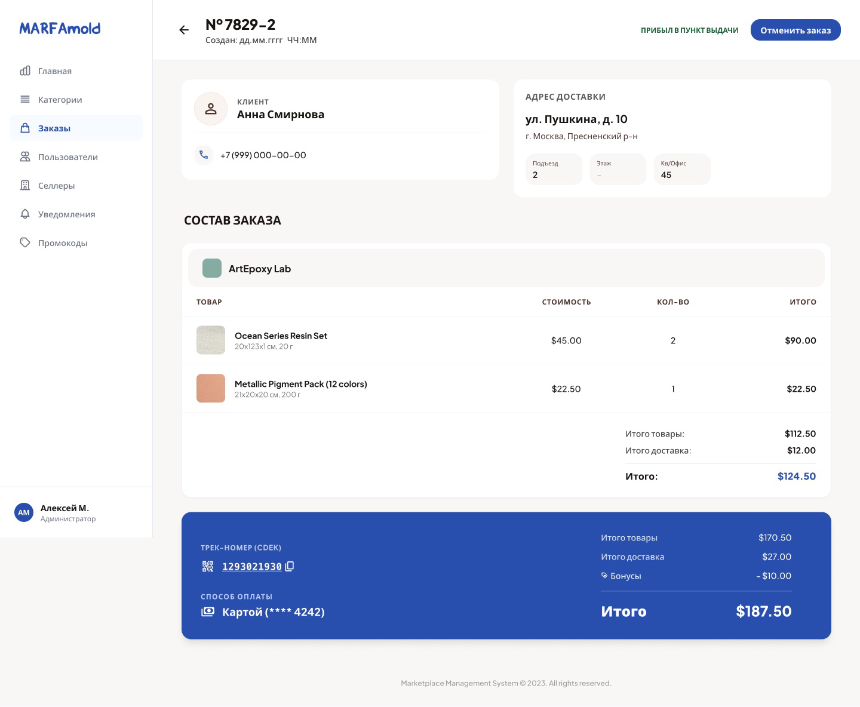
Task: Click the payment card icon
Action: tap(208, 612)
